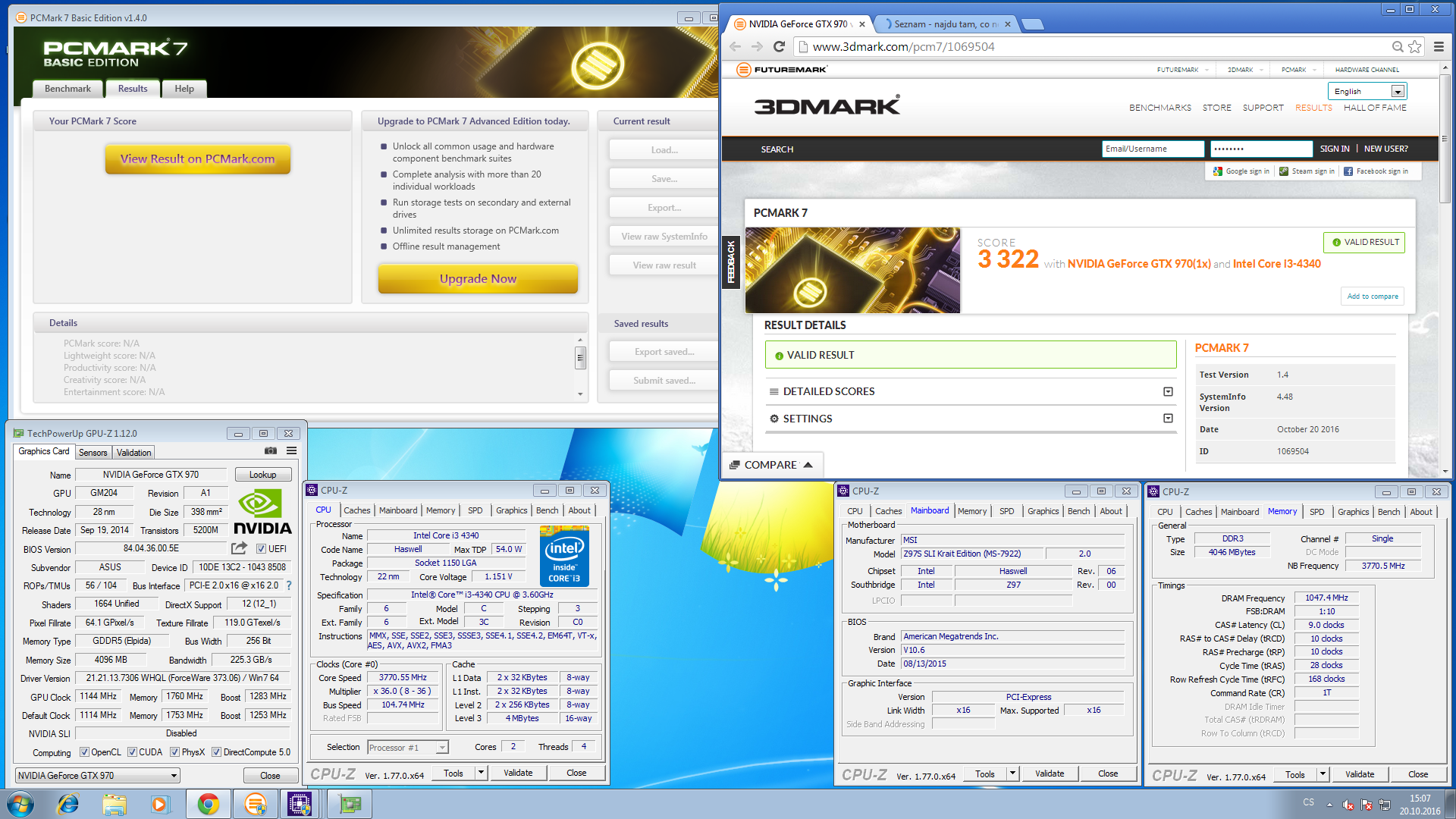Open the English language dropdown
The height and width of the screenshot is (819, 1456).
[1368, 91]
